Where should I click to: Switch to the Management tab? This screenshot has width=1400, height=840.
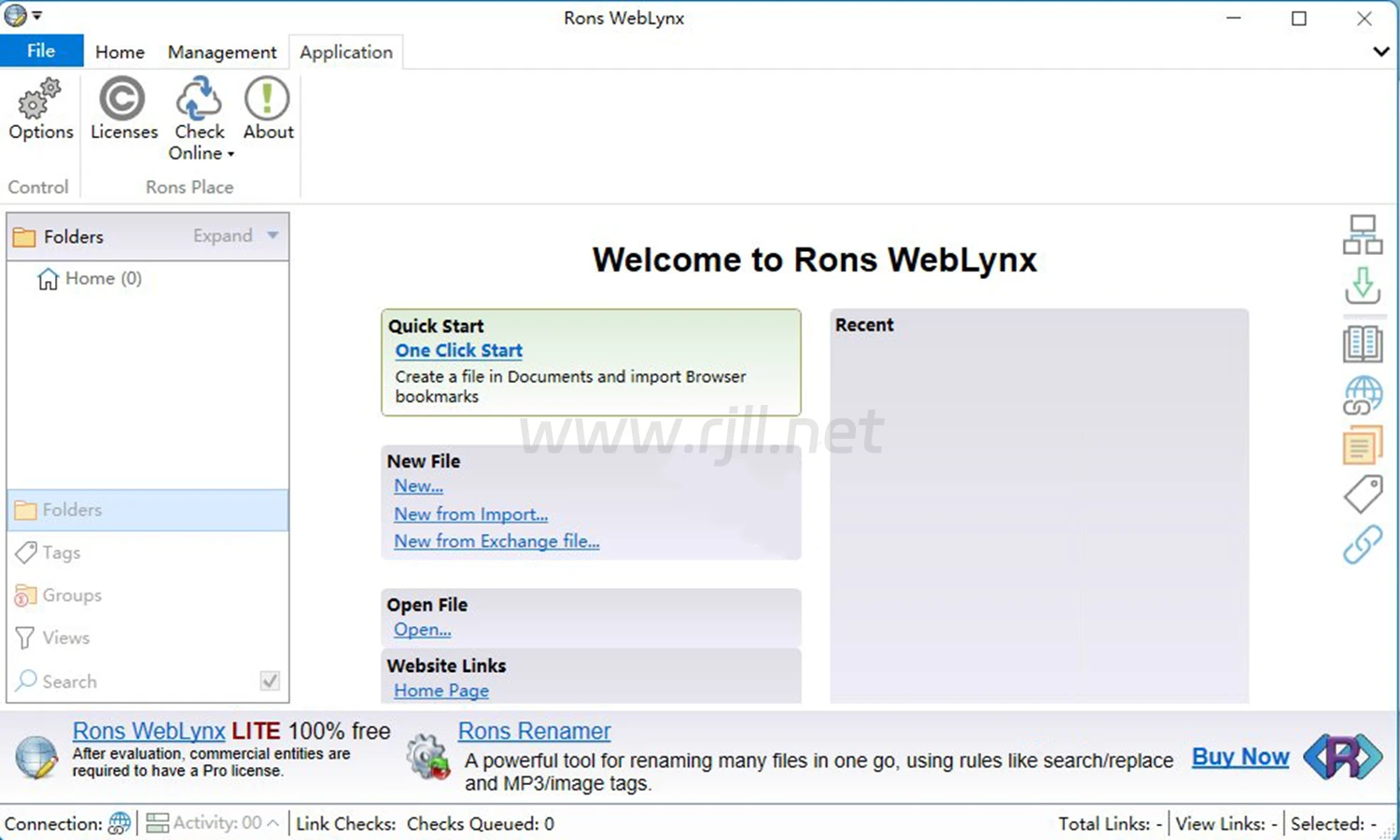click(x=222, y=52)
